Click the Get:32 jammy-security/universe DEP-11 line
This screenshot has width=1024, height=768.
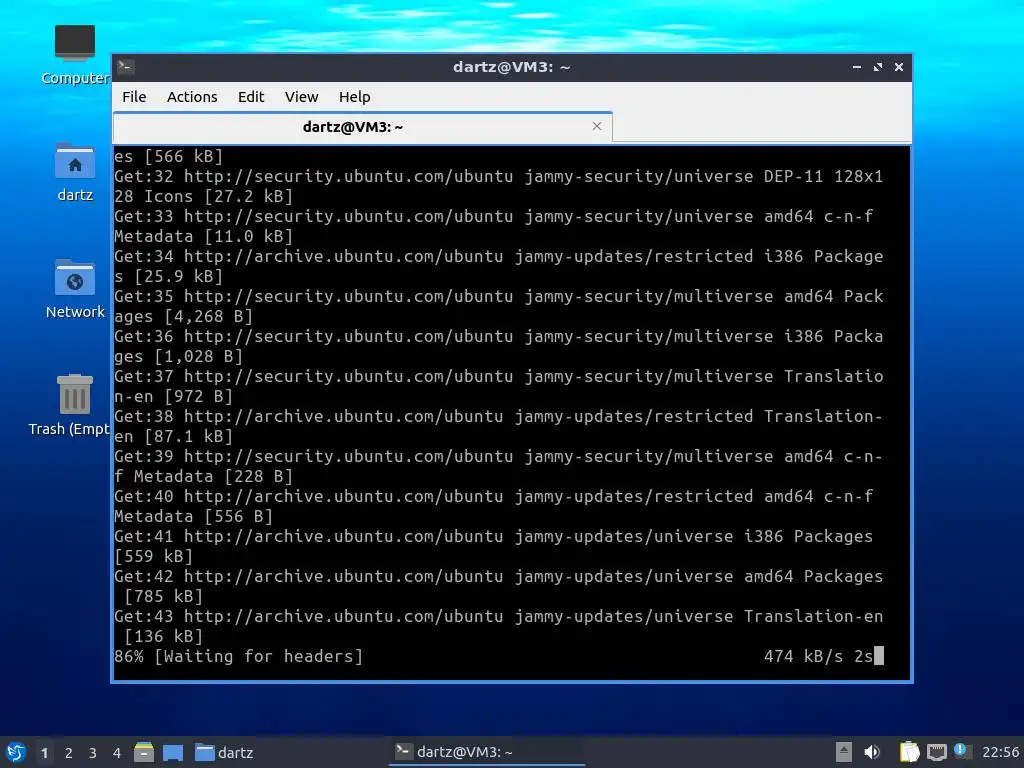click(498, 186)
